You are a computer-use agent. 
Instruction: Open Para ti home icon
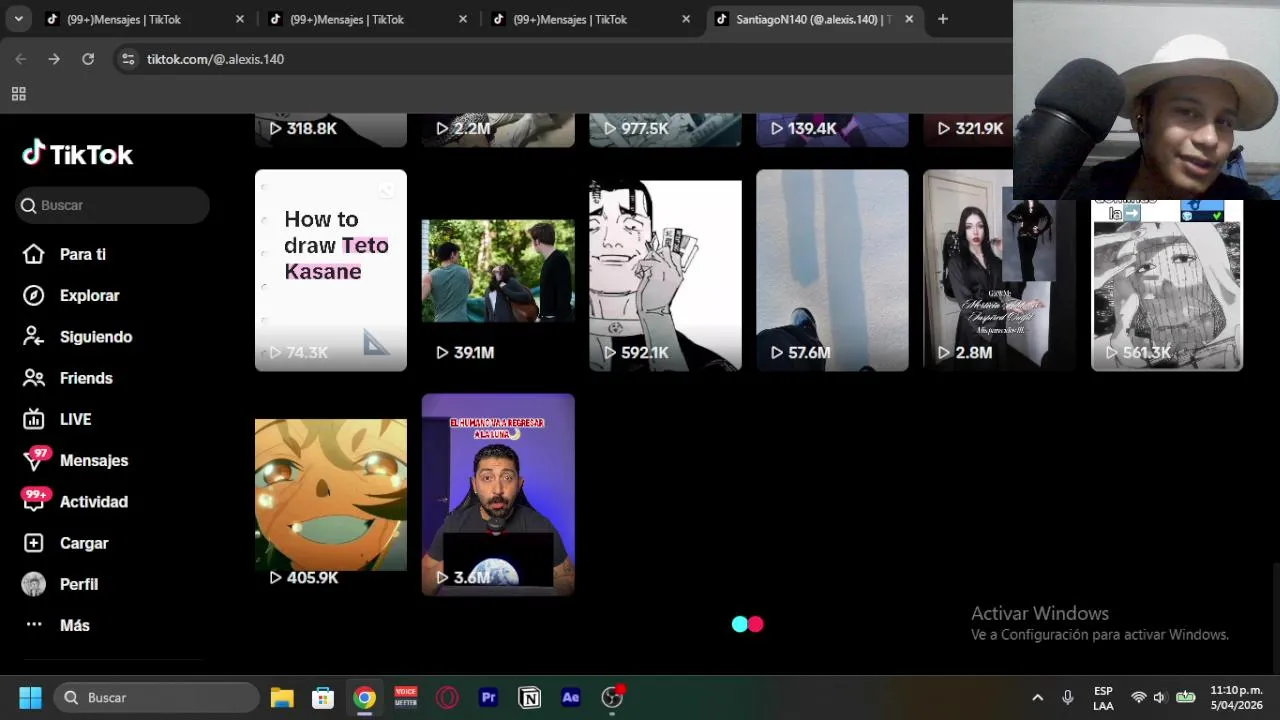click(x=34, y=254)
